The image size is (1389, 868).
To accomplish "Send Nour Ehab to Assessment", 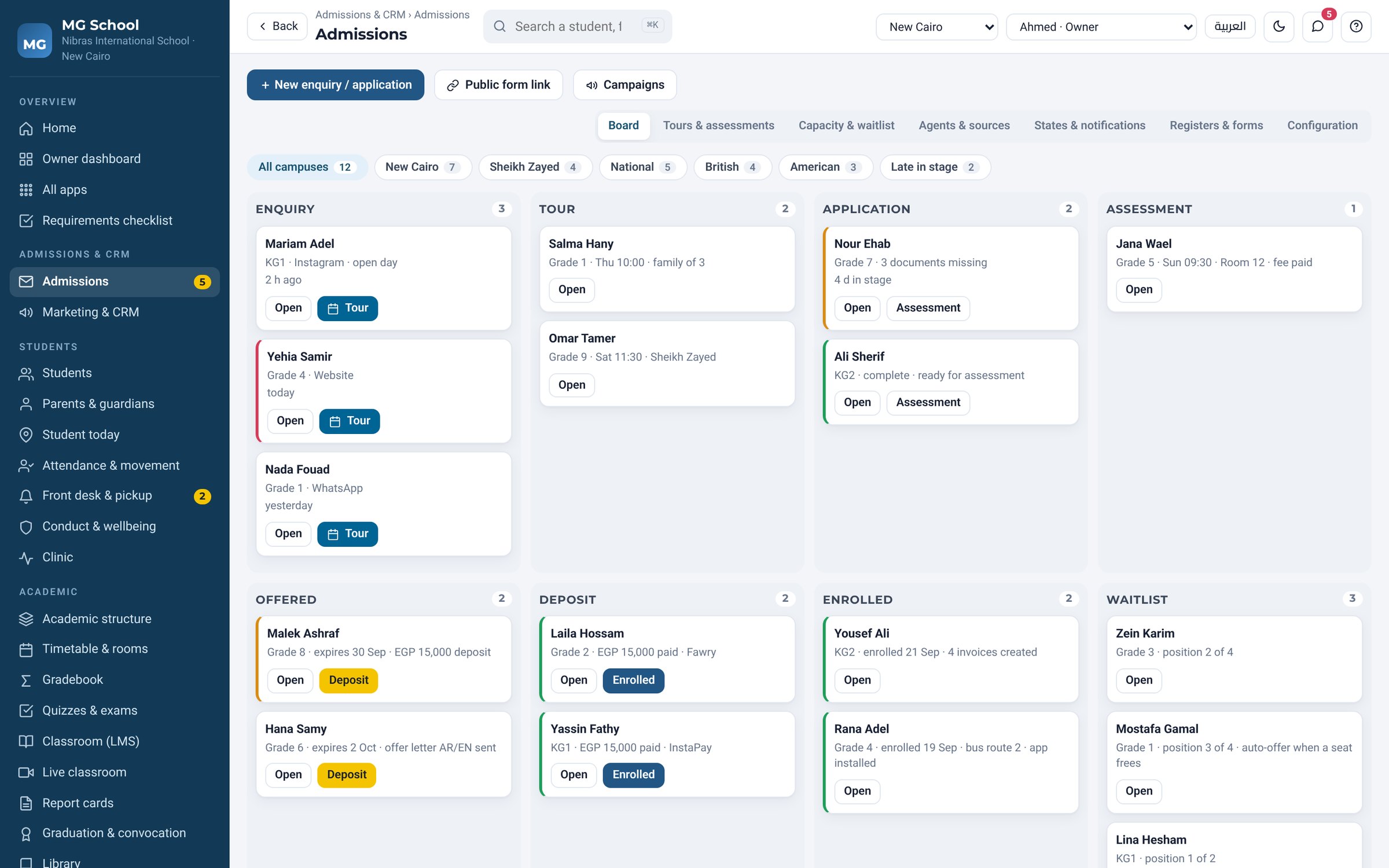I will pos(928,308).
